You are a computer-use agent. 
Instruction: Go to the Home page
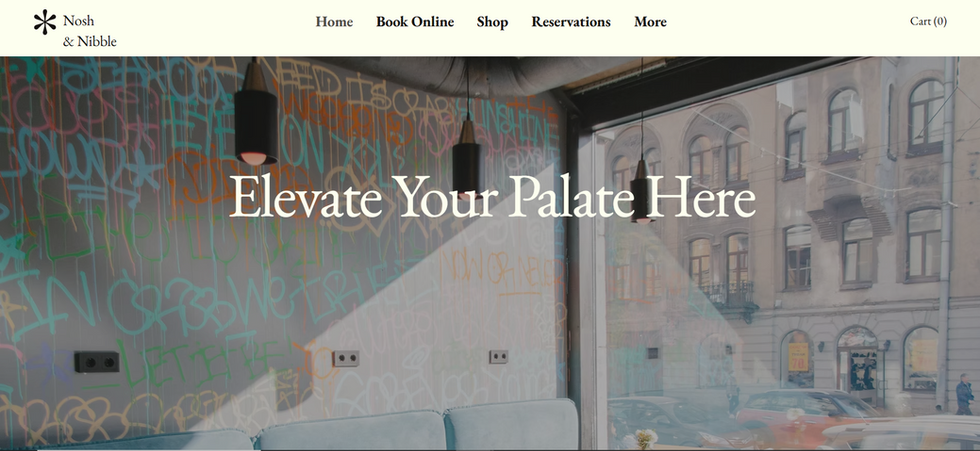pyautogui.click(x=334, y=22)
